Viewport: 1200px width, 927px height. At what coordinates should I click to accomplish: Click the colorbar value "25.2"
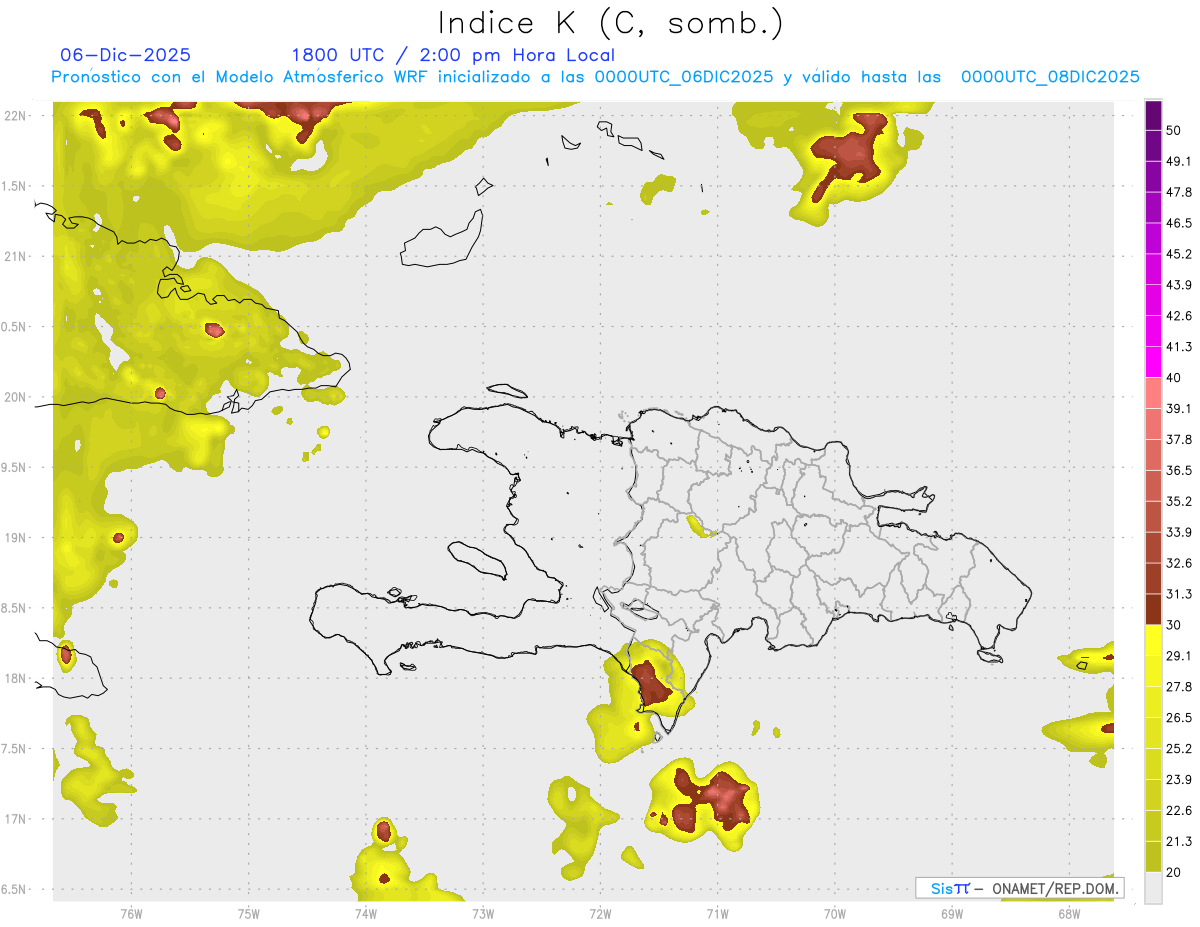click(x=1179, y=748)
